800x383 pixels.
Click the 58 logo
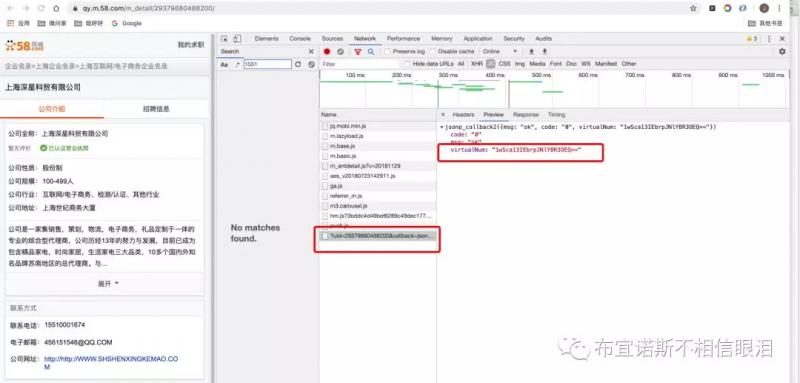(24, 46)
